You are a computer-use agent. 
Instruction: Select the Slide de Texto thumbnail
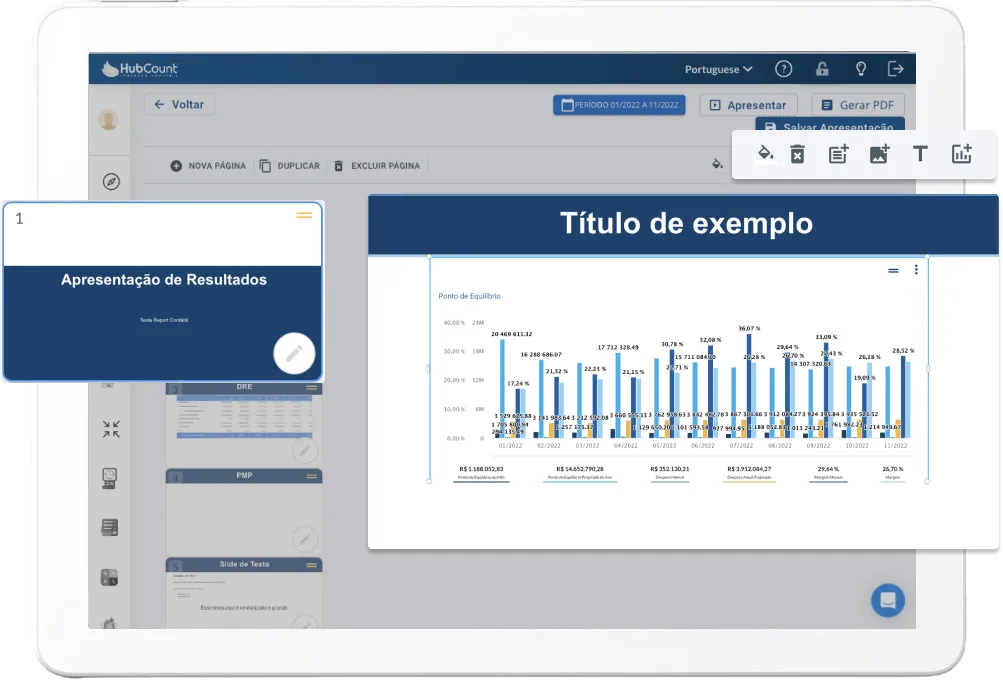[244, 593]
